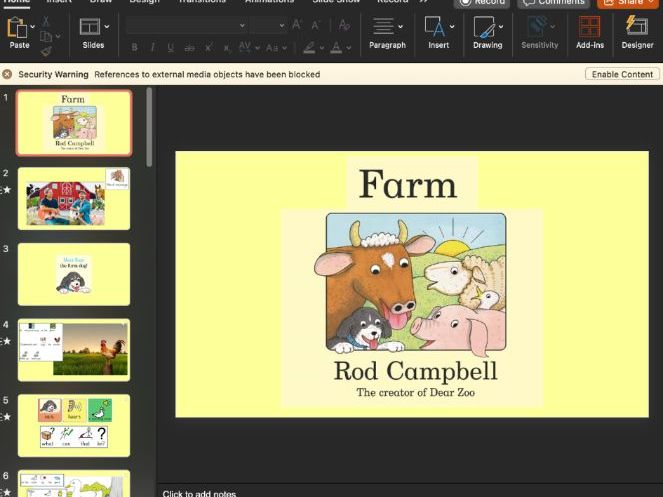Open the Designer icon
Screen dimensions: 663x497
(637, 26)
